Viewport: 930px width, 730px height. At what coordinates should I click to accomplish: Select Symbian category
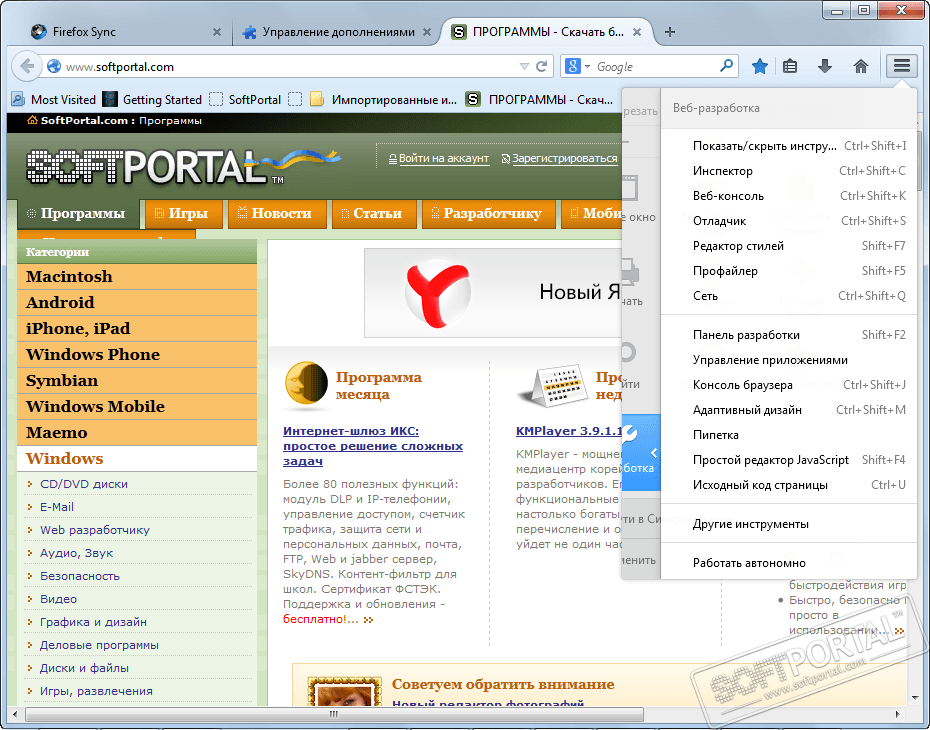tap(137, 381)
